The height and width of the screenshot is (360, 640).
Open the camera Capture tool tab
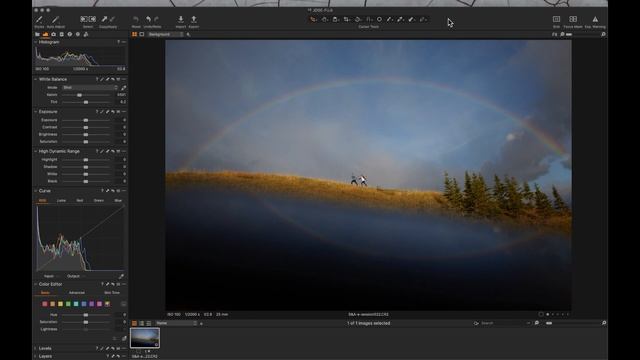pyautogui.click(x=53, y=34)
